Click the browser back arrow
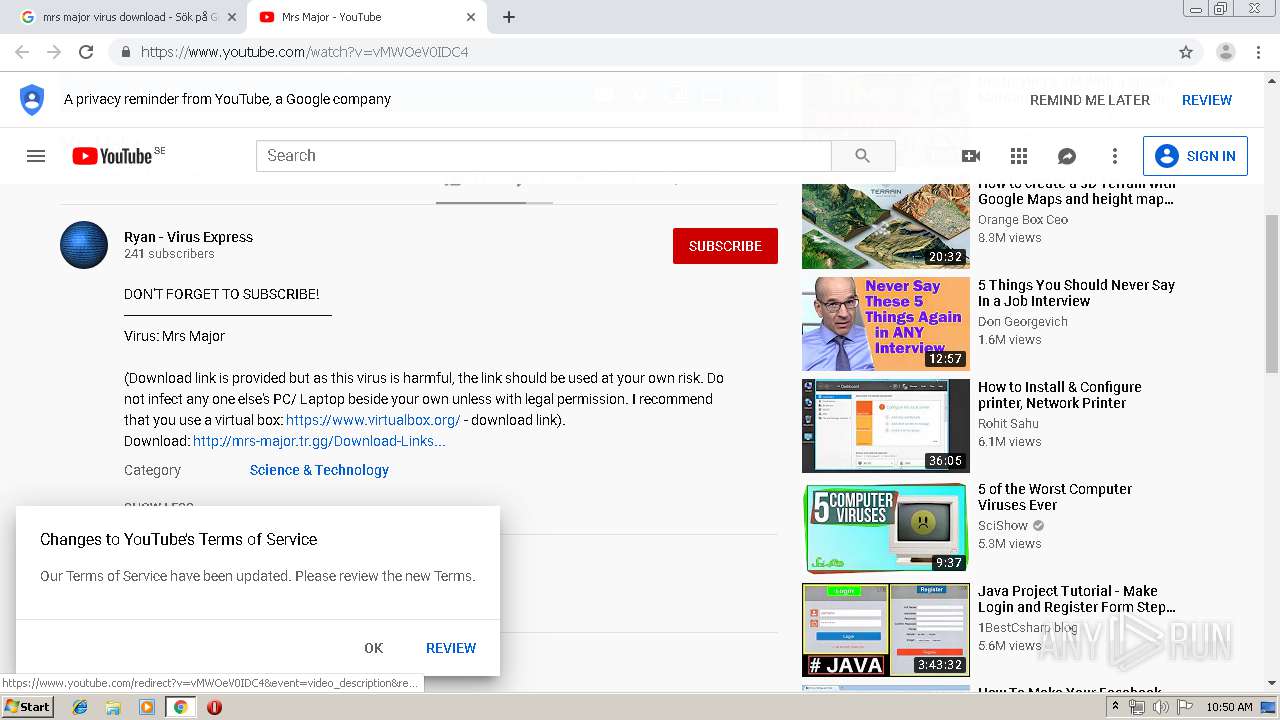The height and width of the screenshot is (720, 1280). click(x=22, y=52)
